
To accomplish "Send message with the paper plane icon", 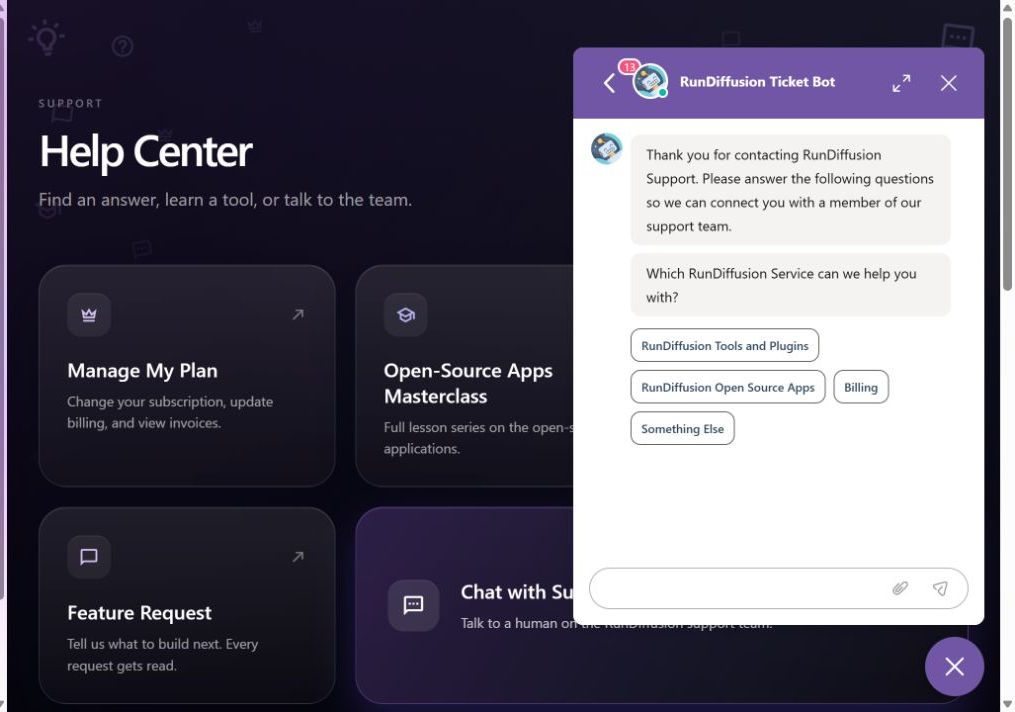I will (940, 588).
